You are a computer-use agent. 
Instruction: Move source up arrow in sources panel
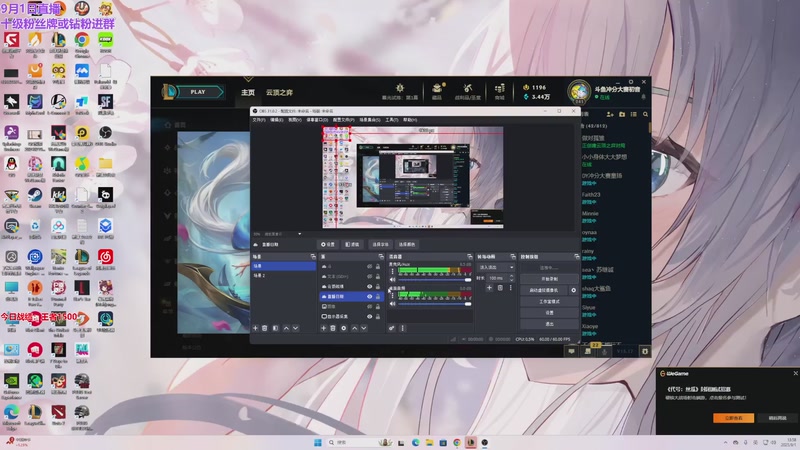[x=355, y=328]
